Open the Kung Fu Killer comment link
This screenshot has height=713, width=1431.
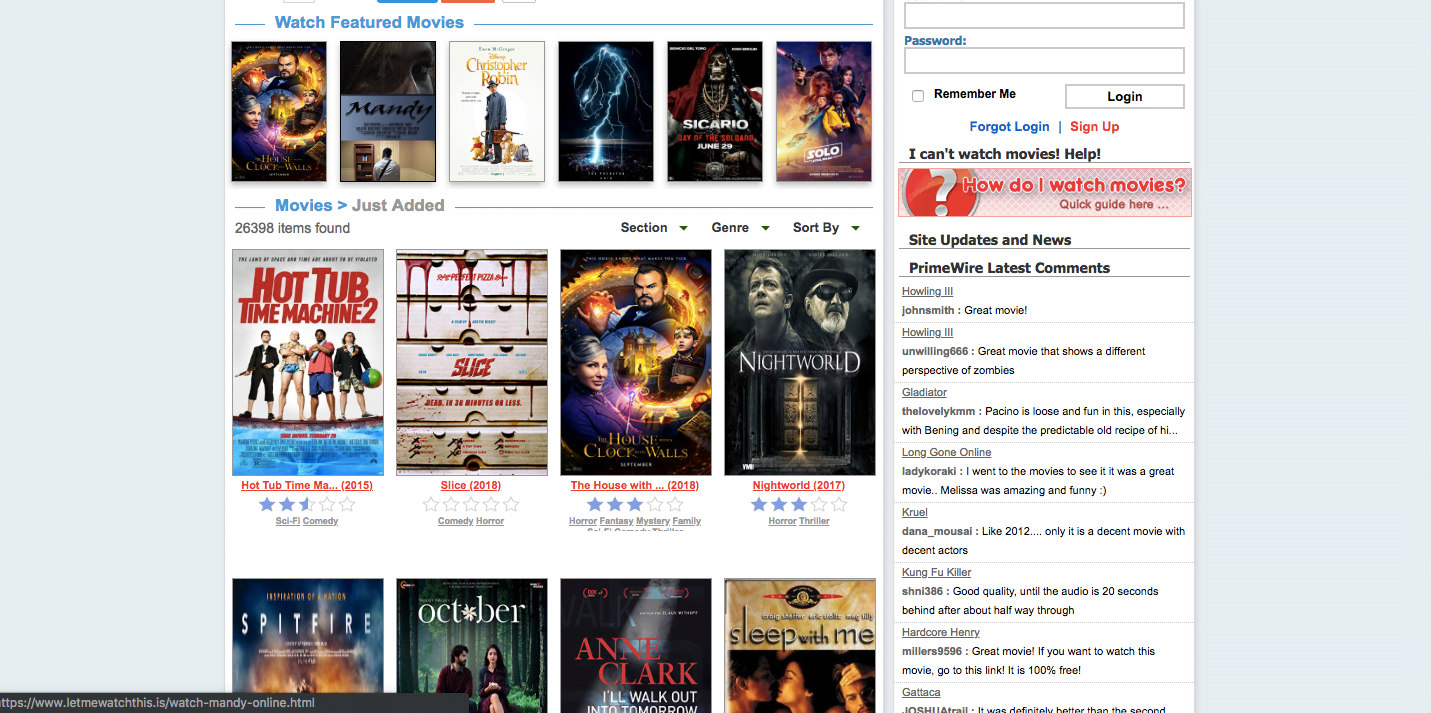936,572
